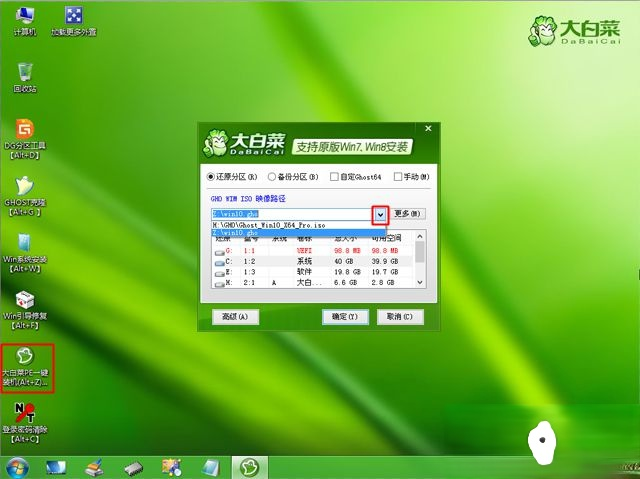The image size is (640, 479).
Task: Open the 计算机 desktop icon
Action: 25,21
